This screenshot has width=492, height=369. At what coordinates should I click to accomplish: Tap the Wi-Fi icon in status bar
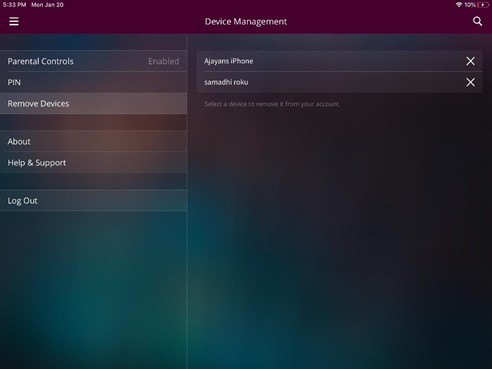click(x=459, y=5)
